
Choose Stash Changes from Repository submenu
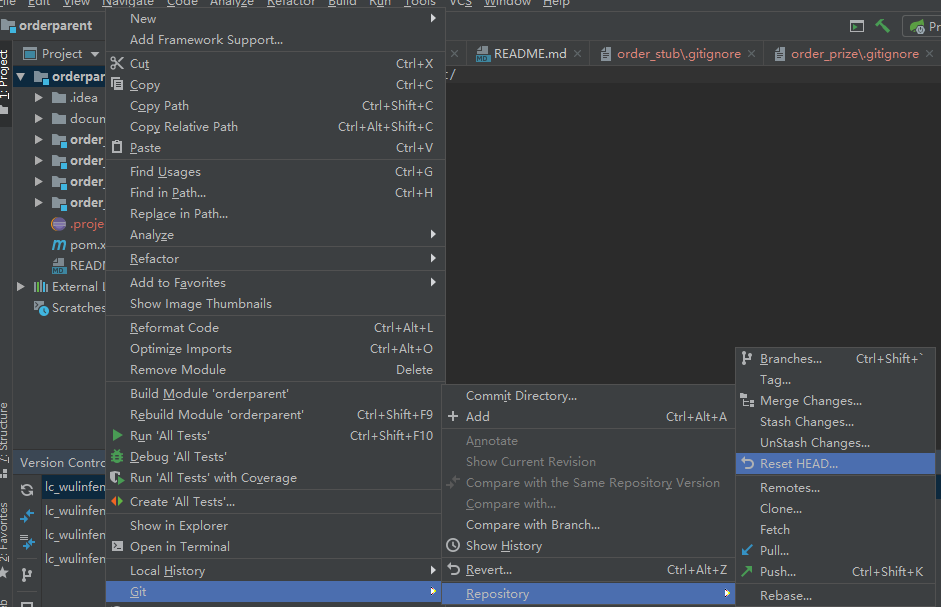pyautogui.click(x=806, y=421)
